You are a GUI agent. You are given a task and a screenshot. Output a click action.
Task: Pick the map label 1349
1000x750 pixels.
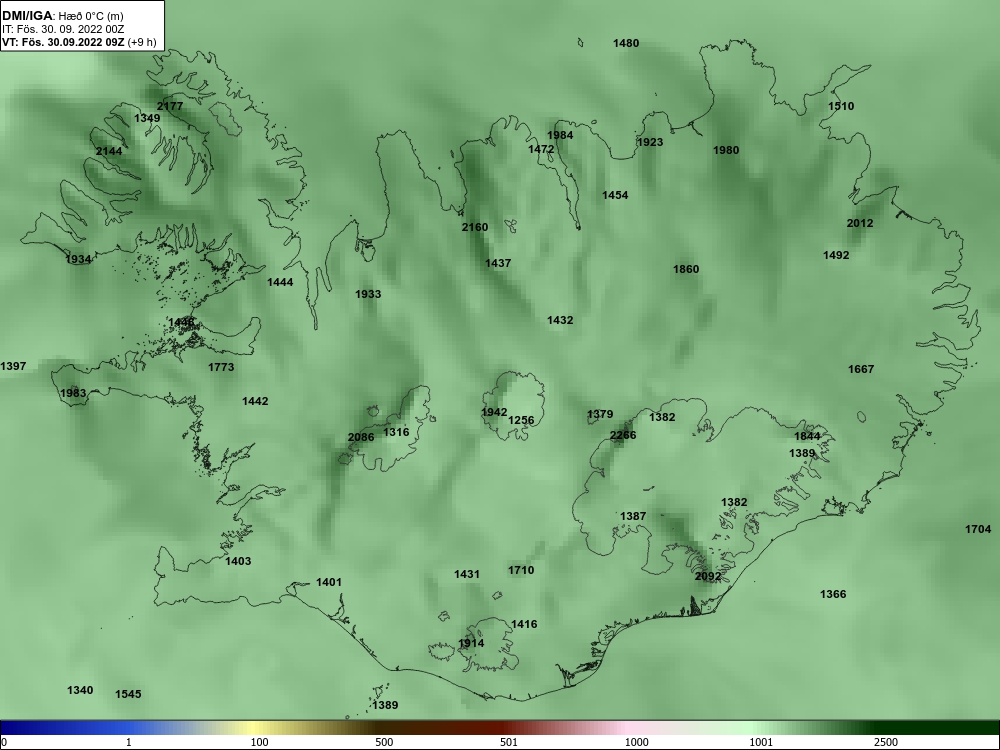click(147, 119)
